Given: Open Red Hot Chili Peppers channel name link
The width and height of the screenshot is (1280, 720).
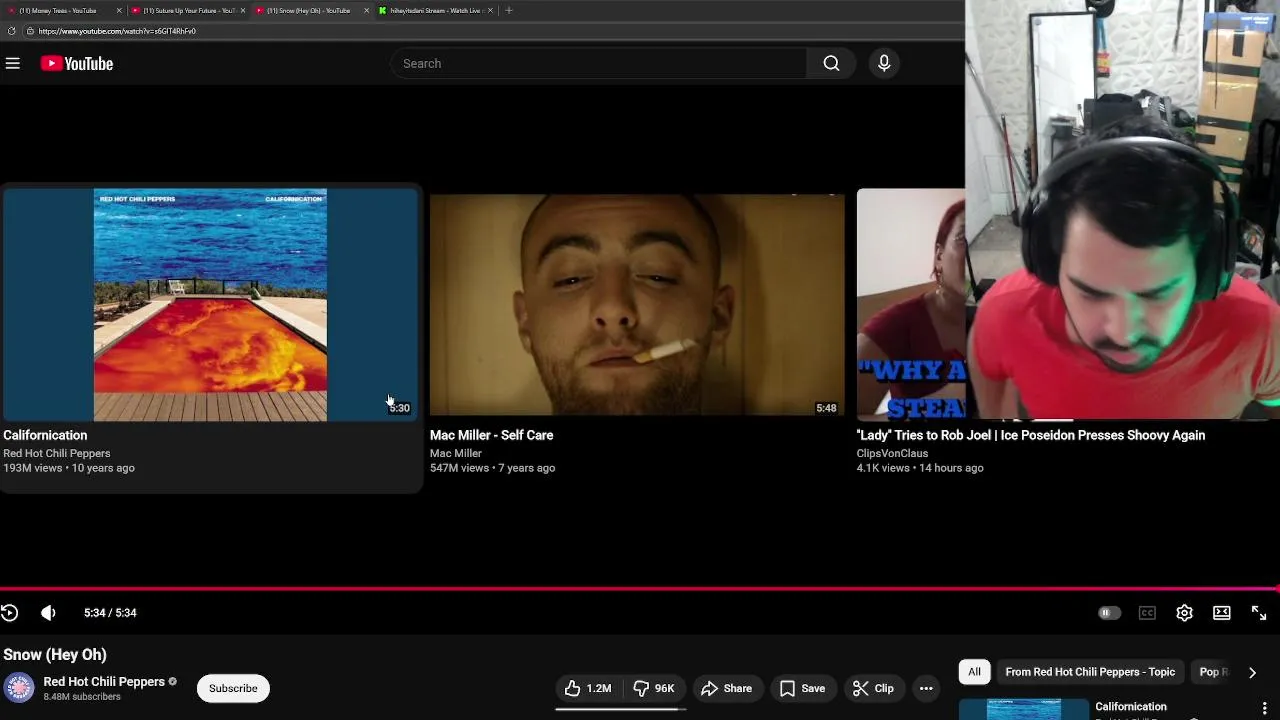Looking at the screenshot, I should 104,682.
